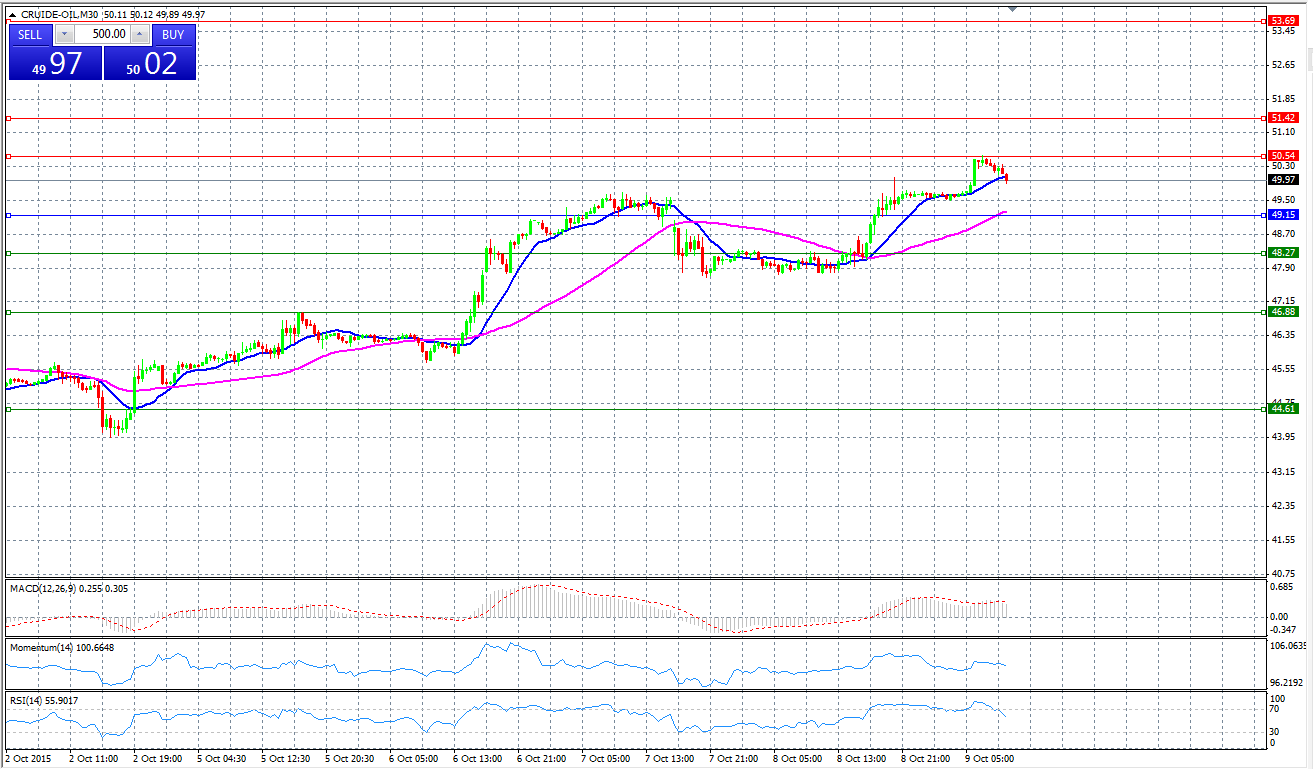
Task: Click the 44.61 line's left handle
Action: point(8,409)
